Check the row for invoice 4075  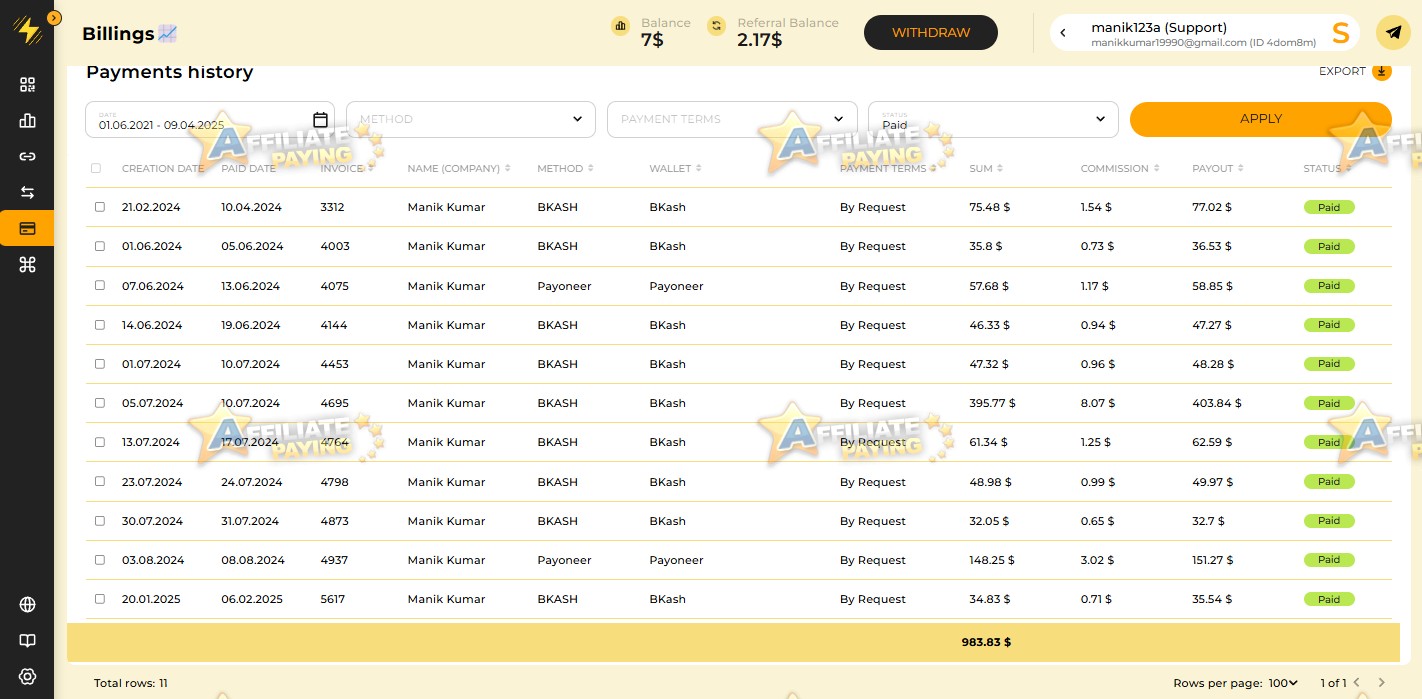pyautogui.click(x=99, y=285)
